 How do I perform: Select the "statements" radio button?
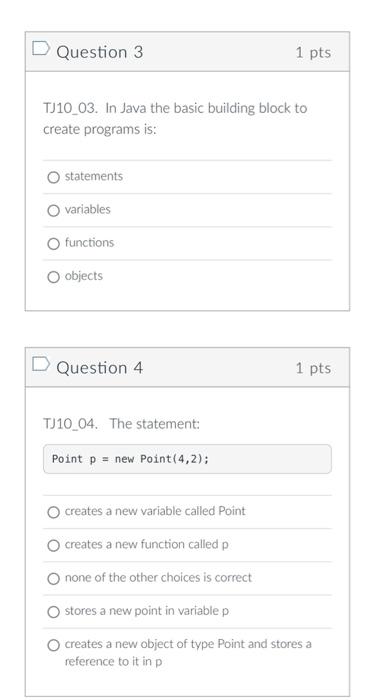53,178
